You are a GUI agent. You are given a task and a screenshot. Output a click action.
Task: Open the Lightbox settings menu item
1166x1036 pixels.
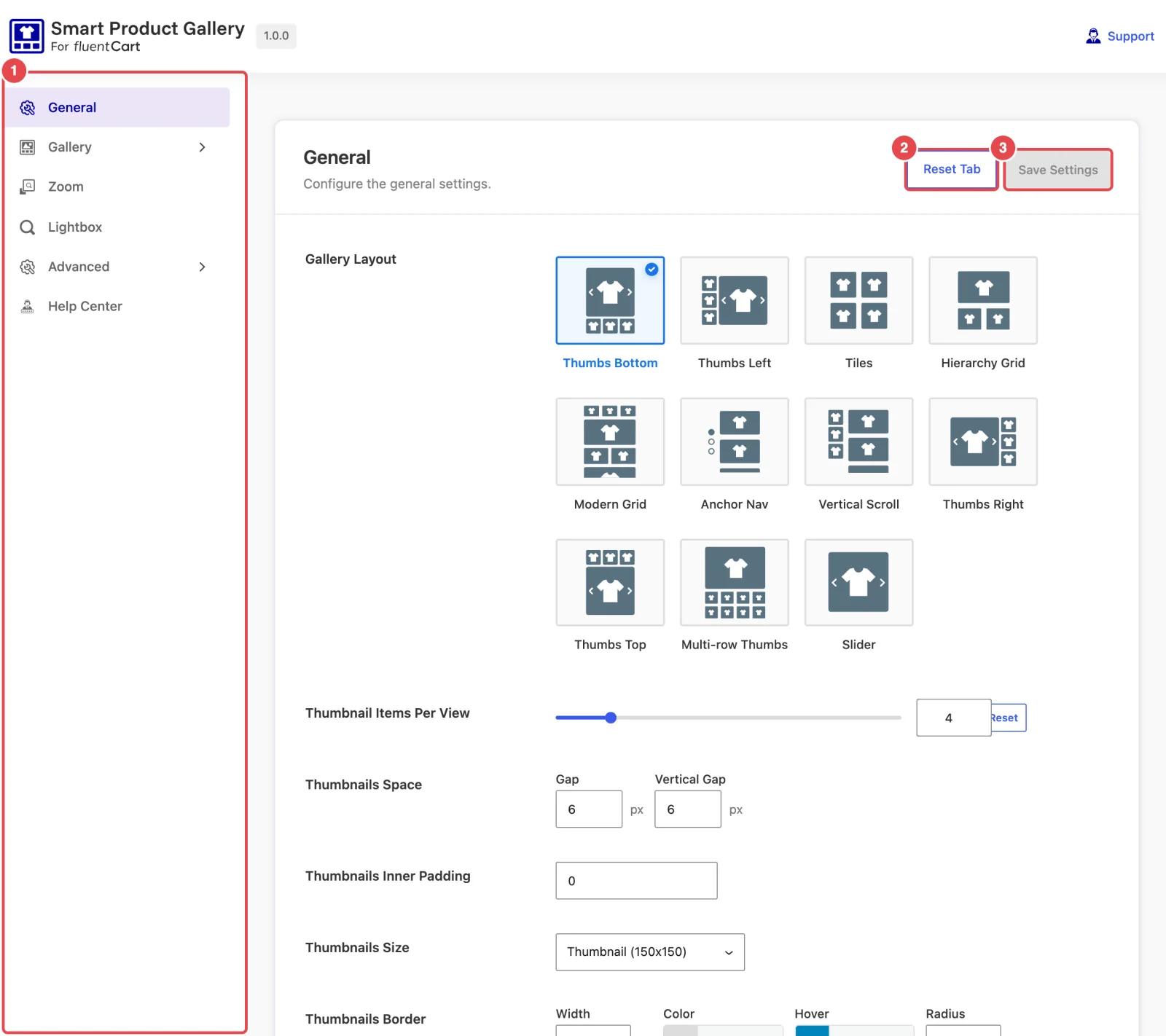pyautogui.click(x=118, y=227)
